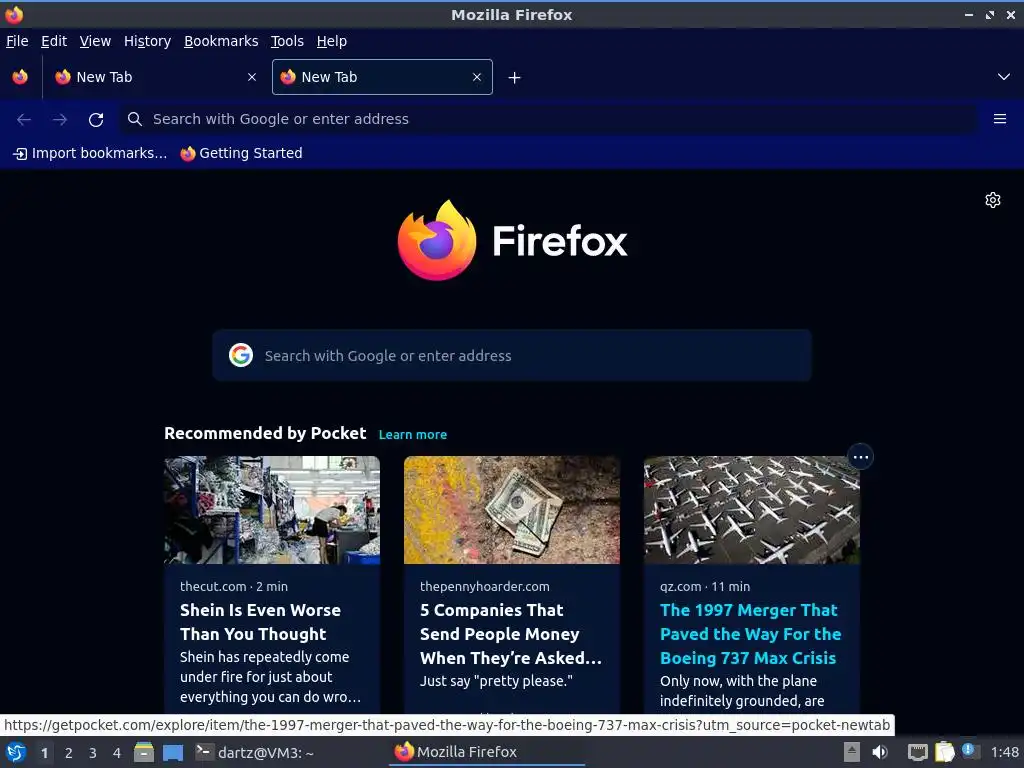Click the Google logo in search box
This screenshot has width=1024, height=768.
pos(241,355)
